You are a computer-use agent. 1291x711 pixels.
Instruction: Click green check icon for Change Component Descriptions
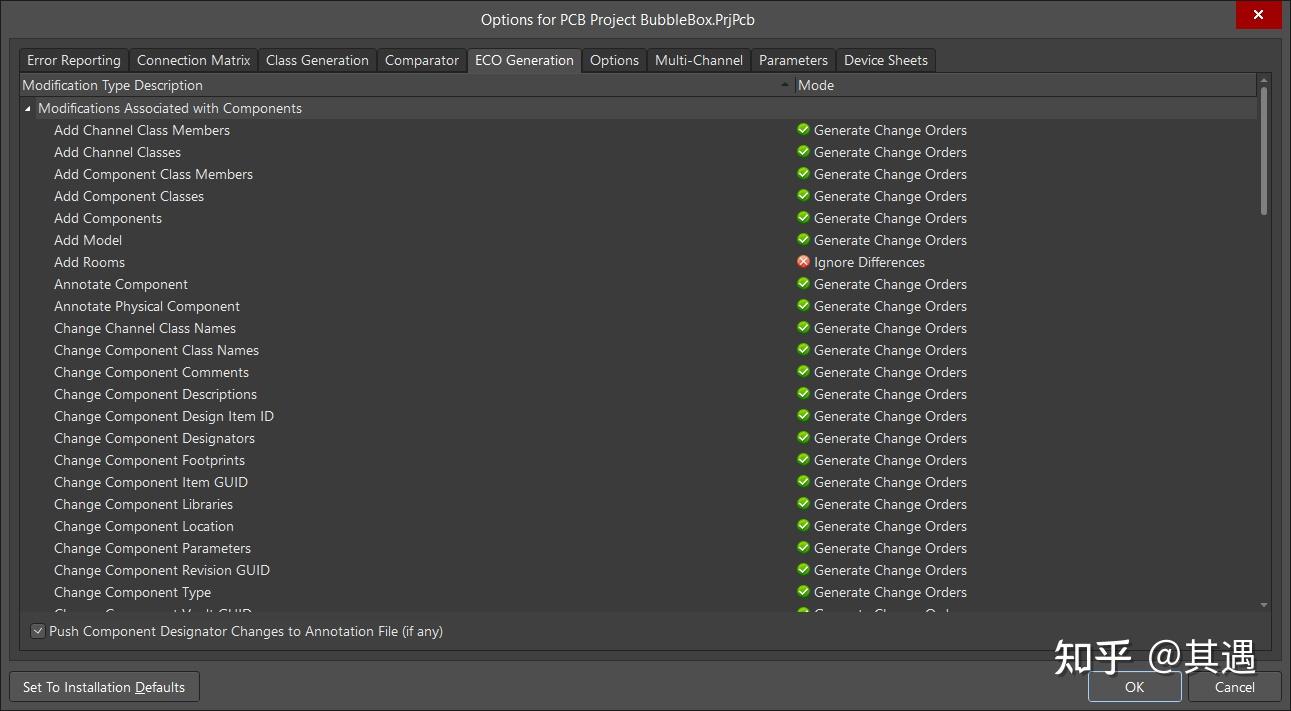[x=803, y=393]
